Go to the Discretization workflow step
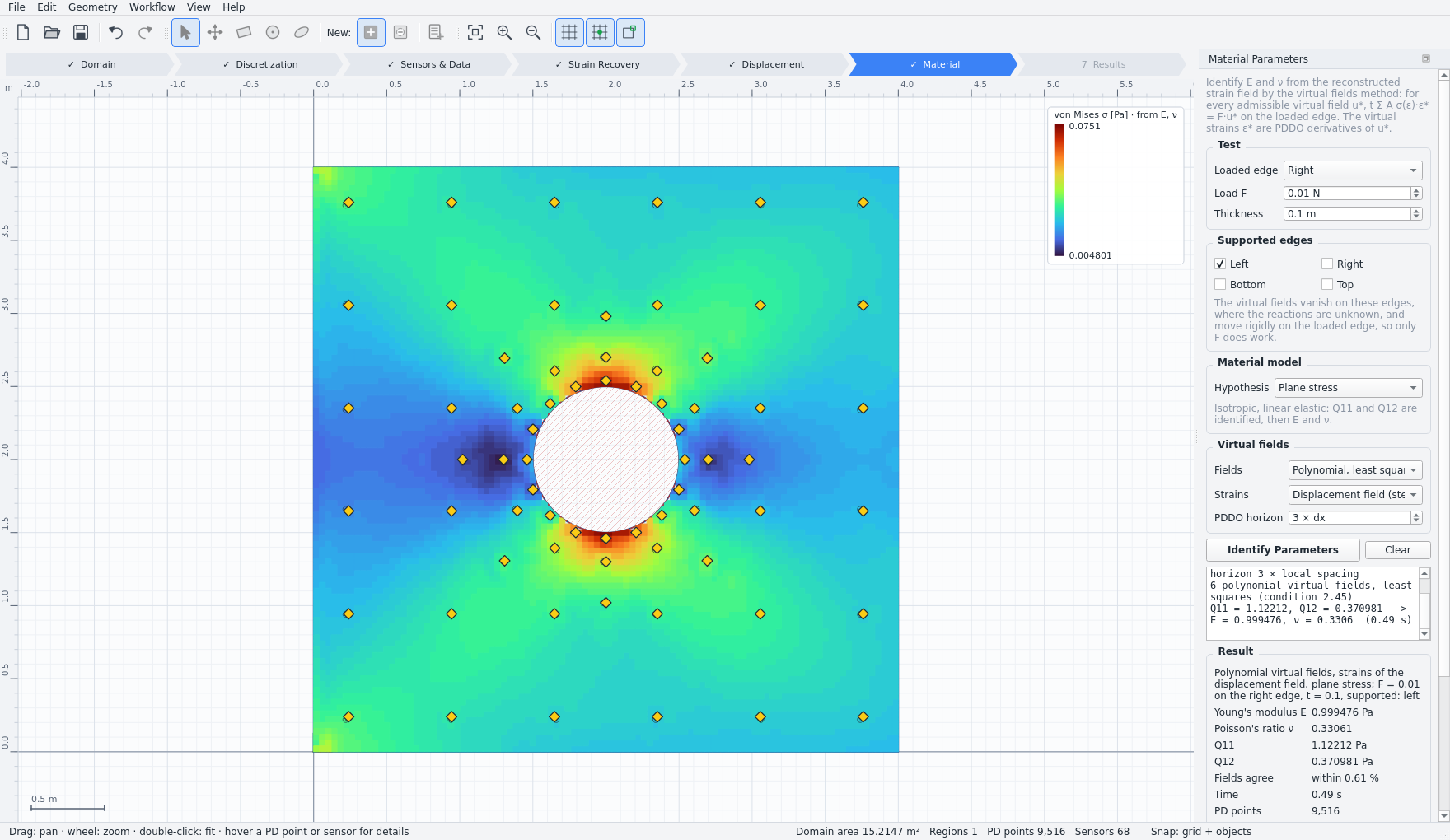 click(x=260, y=64)
